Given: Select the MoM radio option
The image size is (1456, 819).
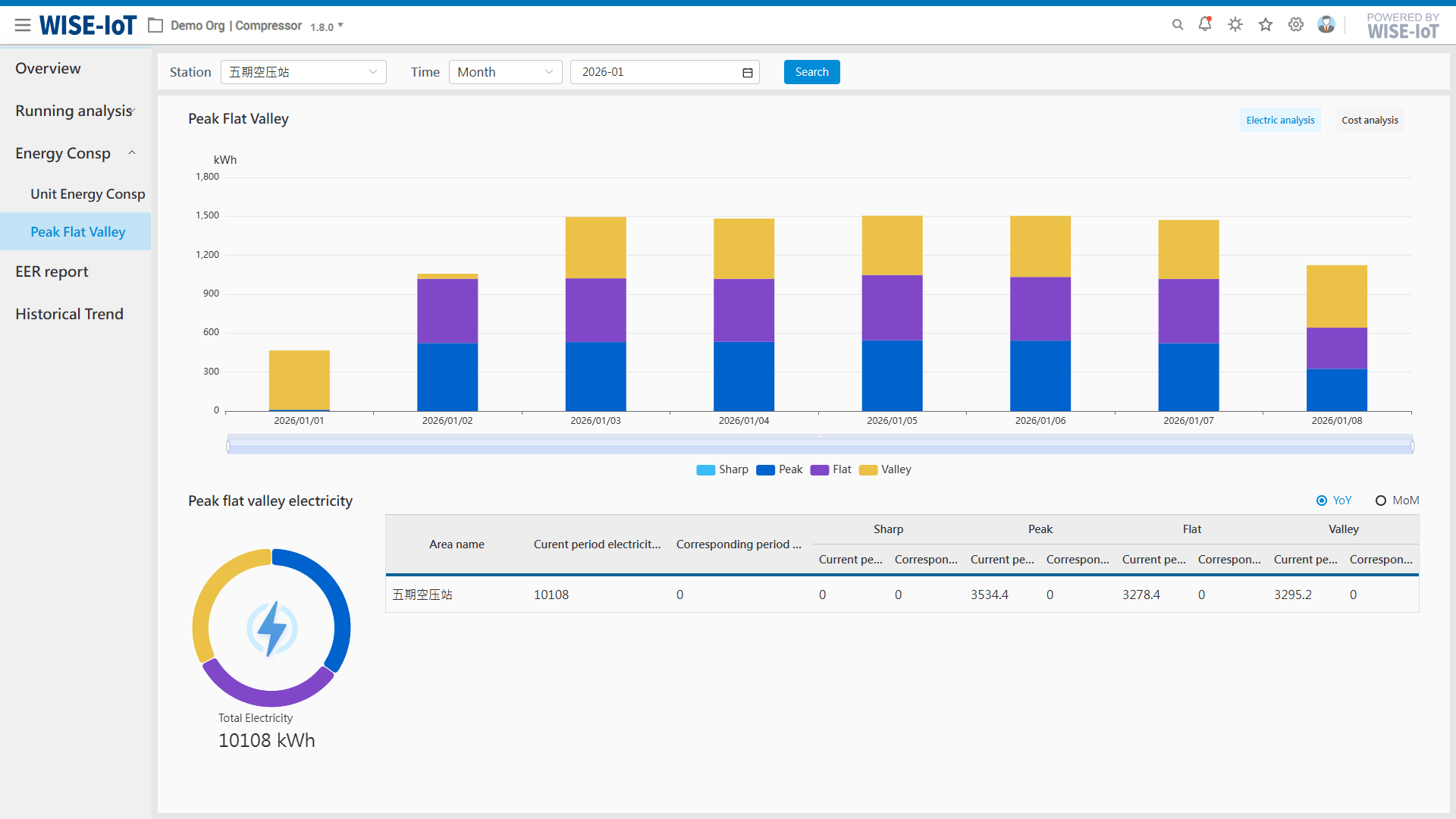Looking at the screenshot, I should pos(1381,500).
